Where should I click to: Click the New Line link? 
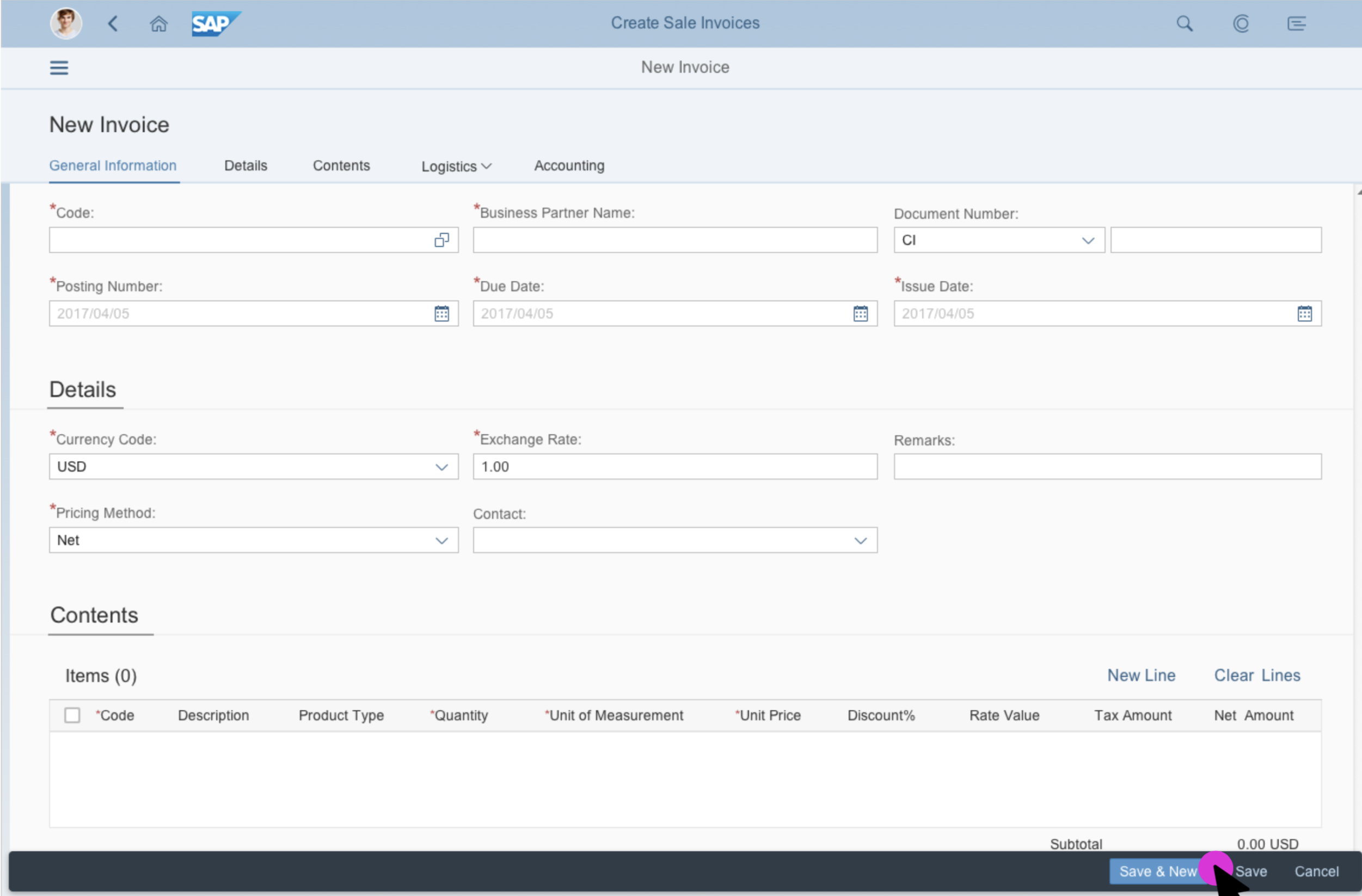point(1141,675)
